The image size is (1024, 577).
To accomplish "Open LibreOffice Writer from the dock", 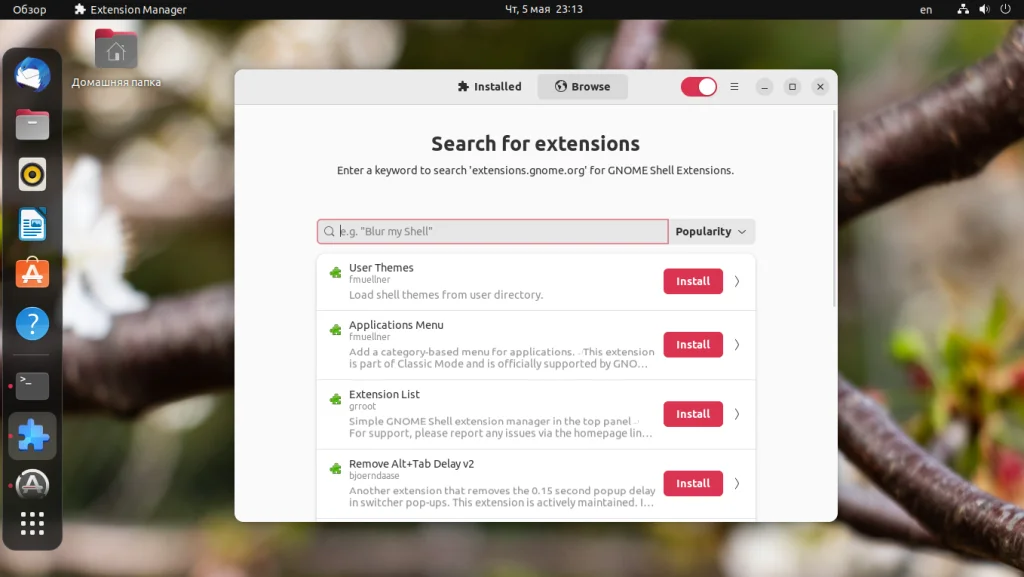I will tap(32, 224).
